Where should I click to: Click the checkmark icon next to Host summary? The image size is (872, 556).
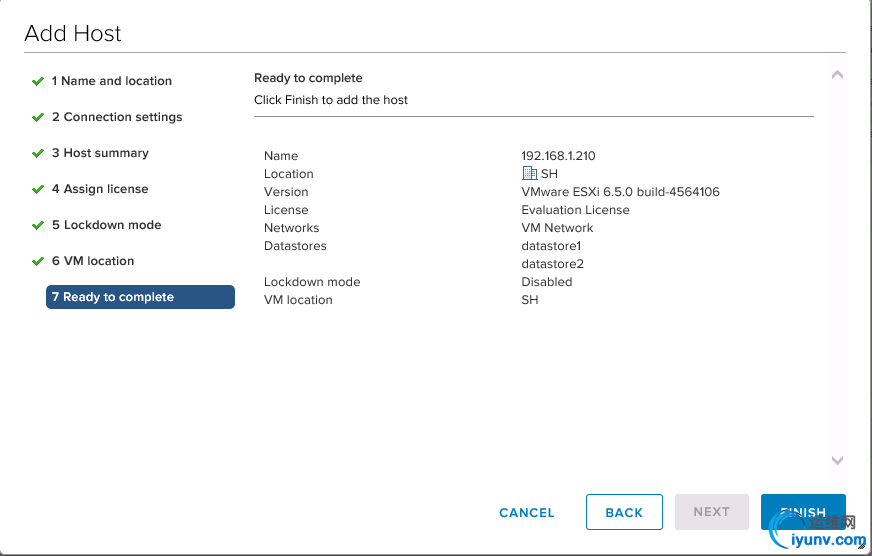click(x=38, y=153)
